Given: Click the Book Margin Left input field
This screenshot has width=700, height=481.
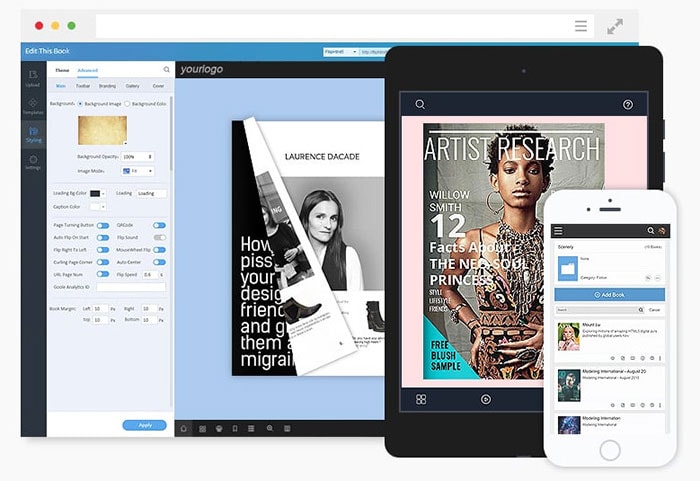Looking at the screenshot, I should tap(100, 309).
